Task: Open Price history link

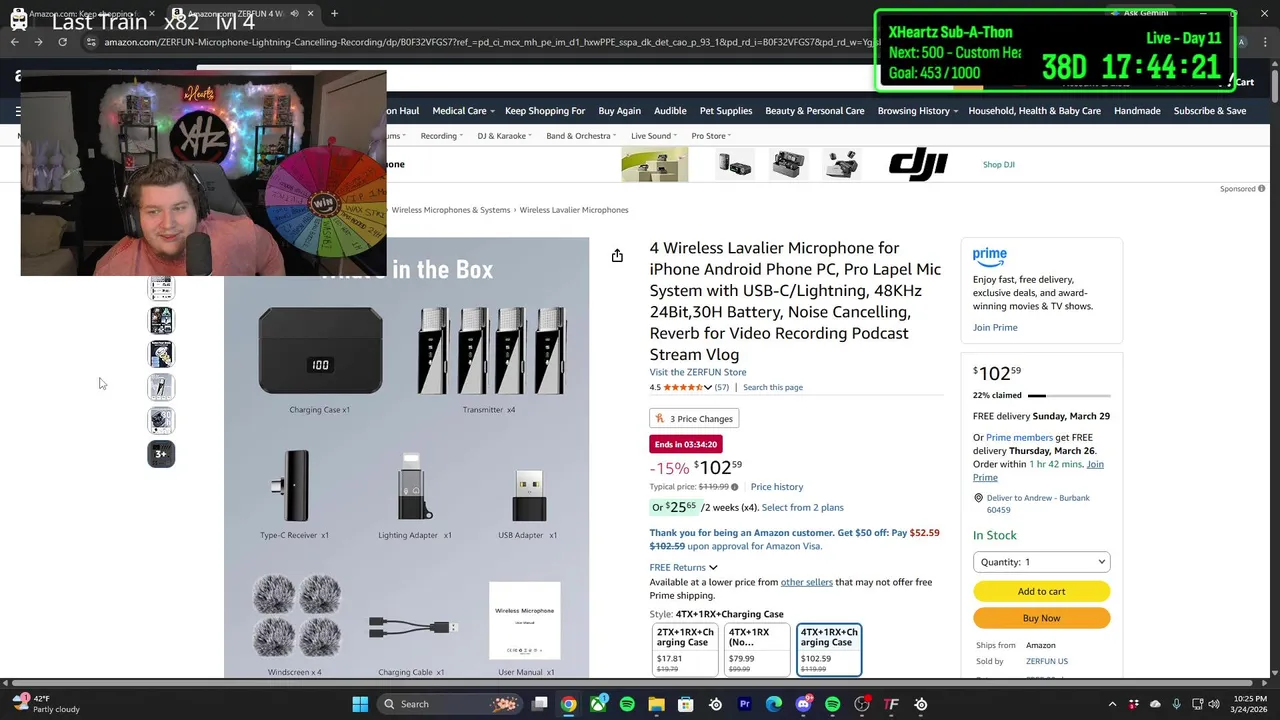Action: point(776,487)
